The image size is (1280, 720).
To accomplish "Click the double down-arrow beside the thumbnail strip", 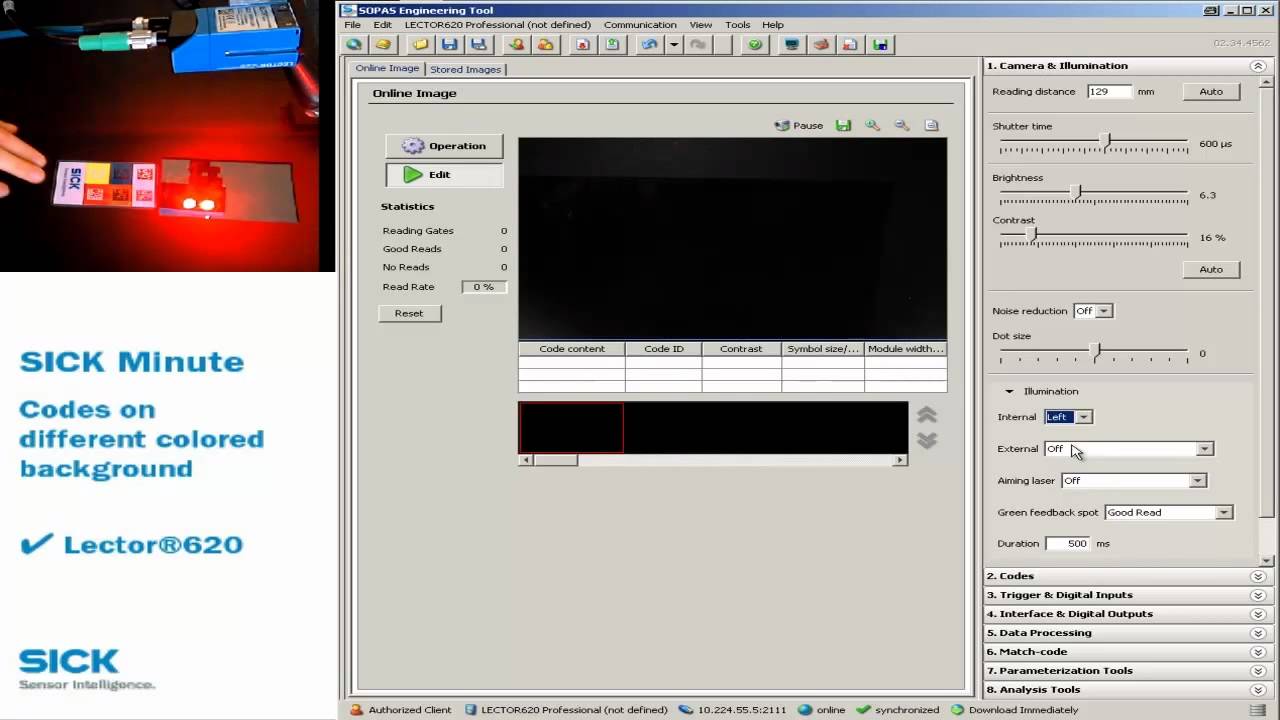I will coord(927,440).
